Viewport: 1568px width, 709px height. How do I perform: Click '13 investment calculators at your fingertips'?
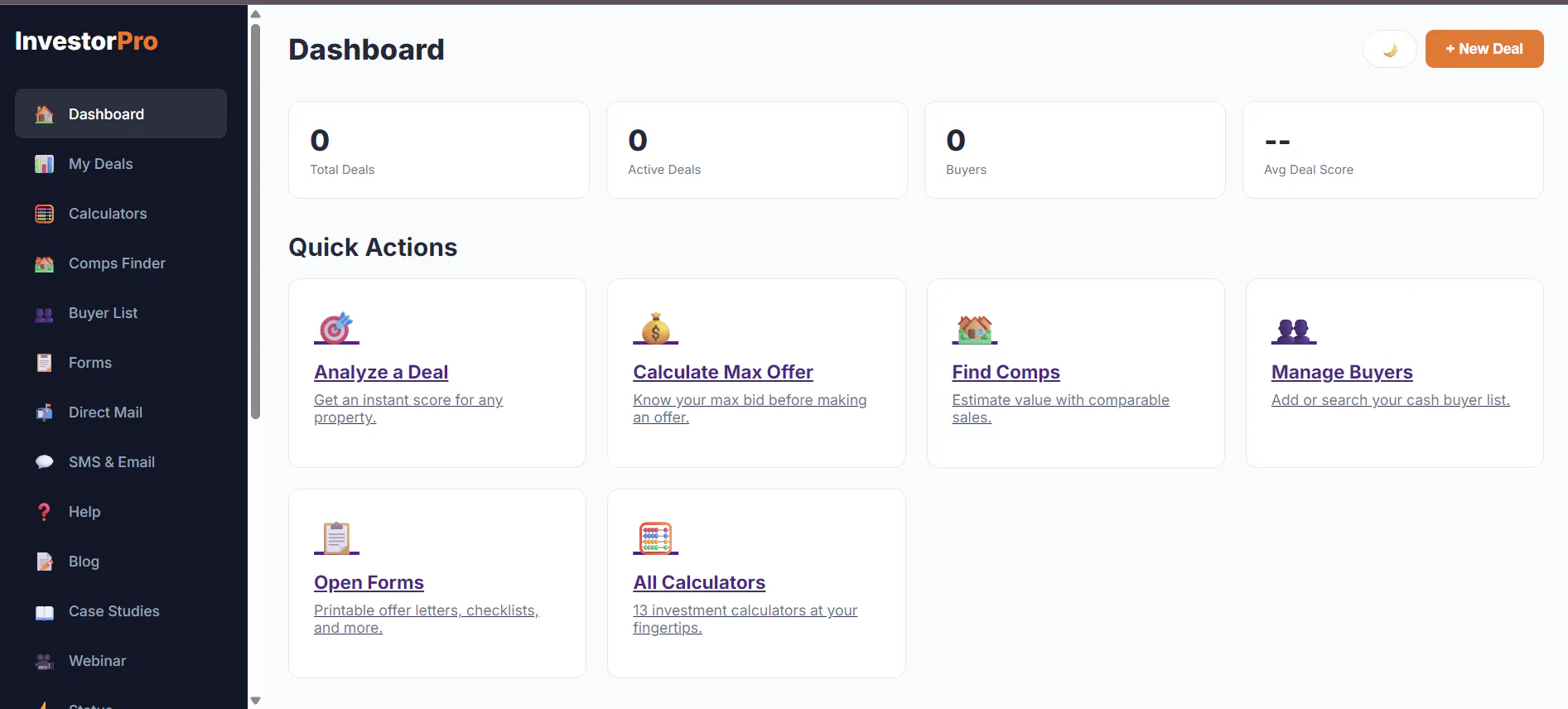point(745,619)
